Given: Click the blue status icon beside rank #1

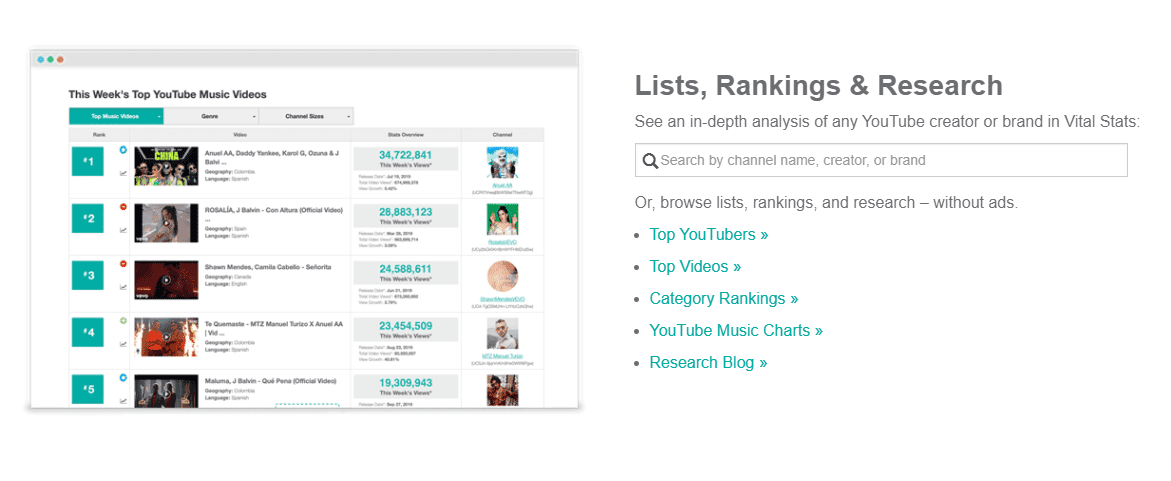Looking at the screenshot, I should pos(123,150).
